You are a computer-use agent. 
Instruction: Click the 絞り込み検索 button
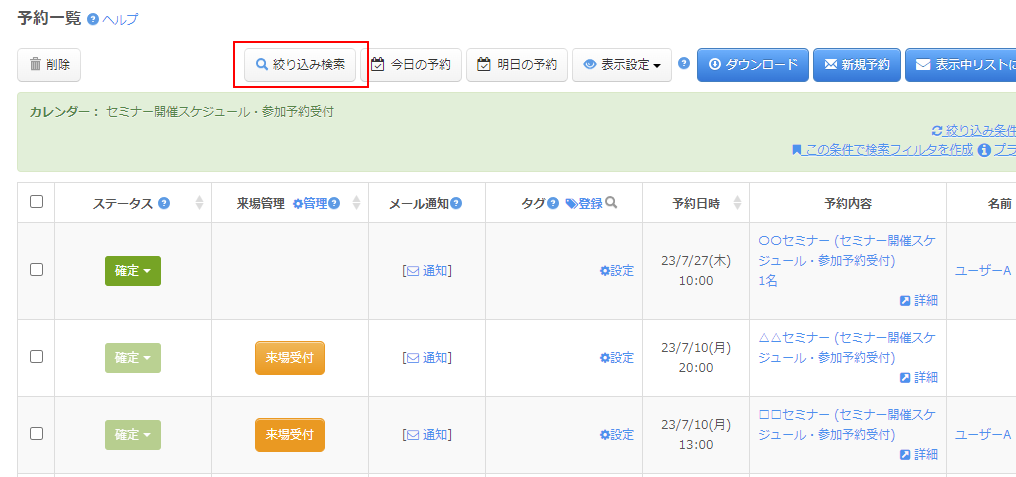[x=300, y=65]
